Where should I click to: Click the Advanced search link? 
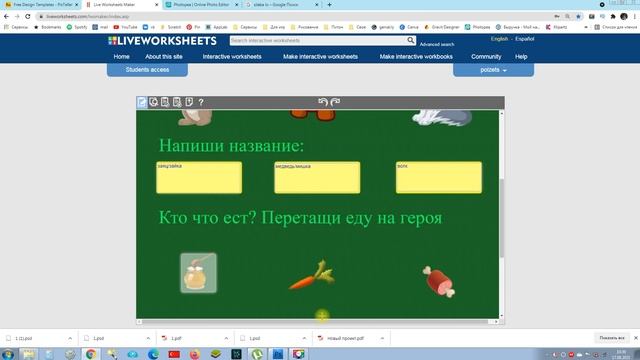(x=437, y=44)
